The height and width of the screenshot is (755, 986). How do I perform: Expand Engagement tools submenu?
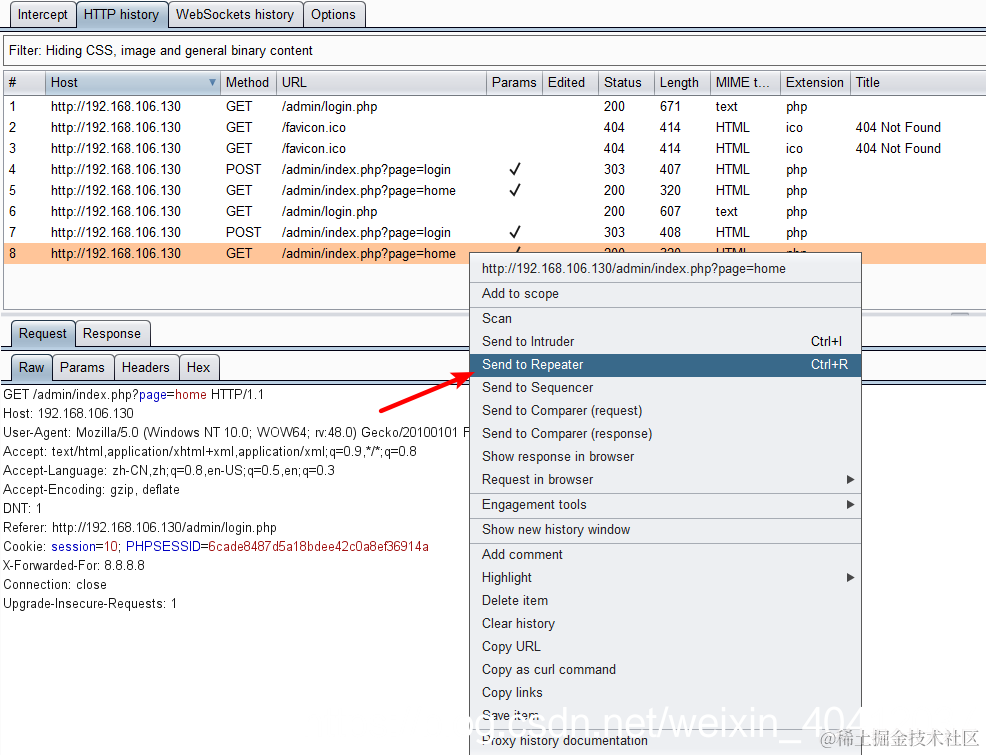665,505
